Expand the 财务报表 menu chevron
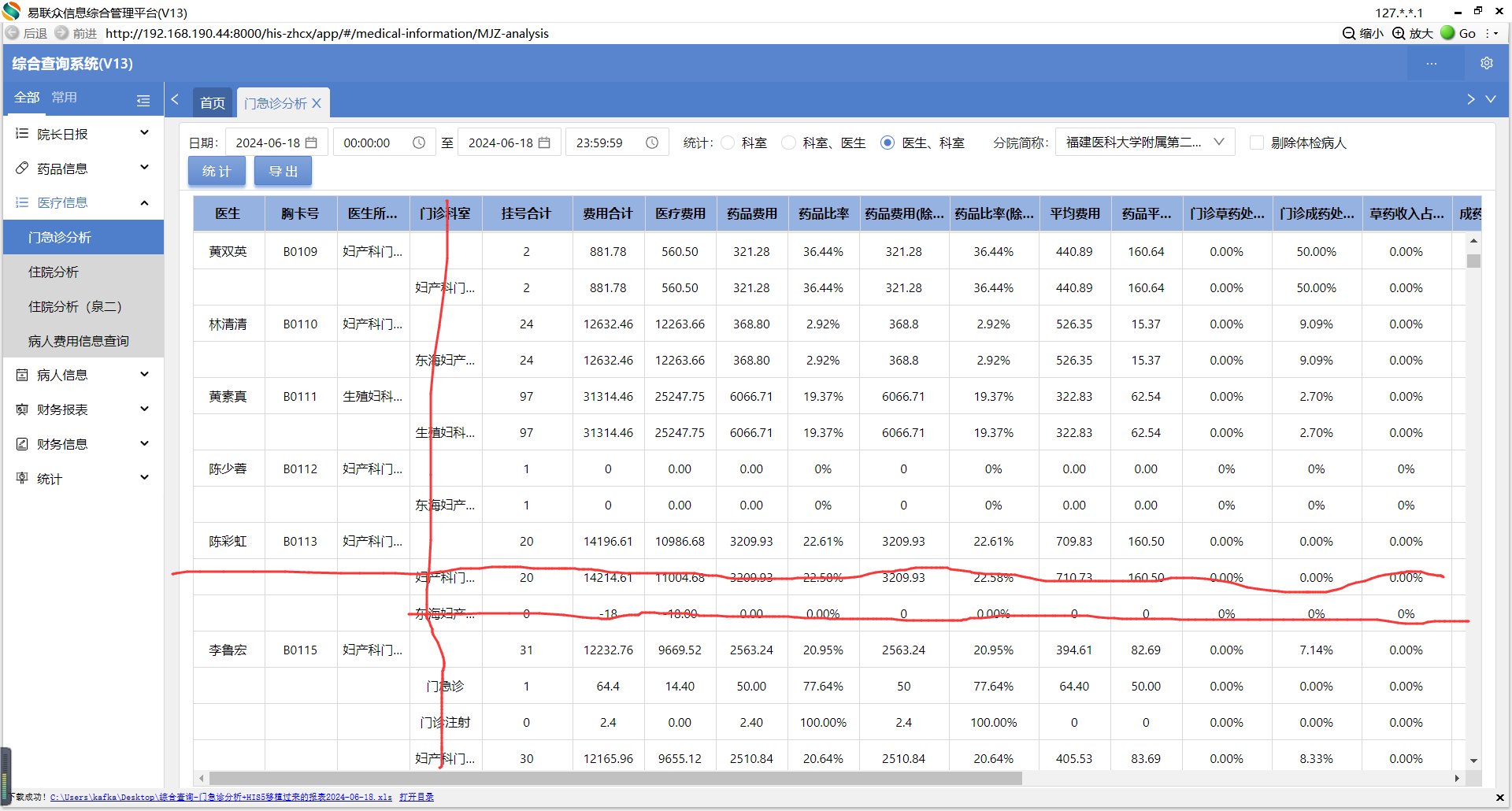Image resolution: width=1512 pixels, height=811 pixels. pos(144,409)
